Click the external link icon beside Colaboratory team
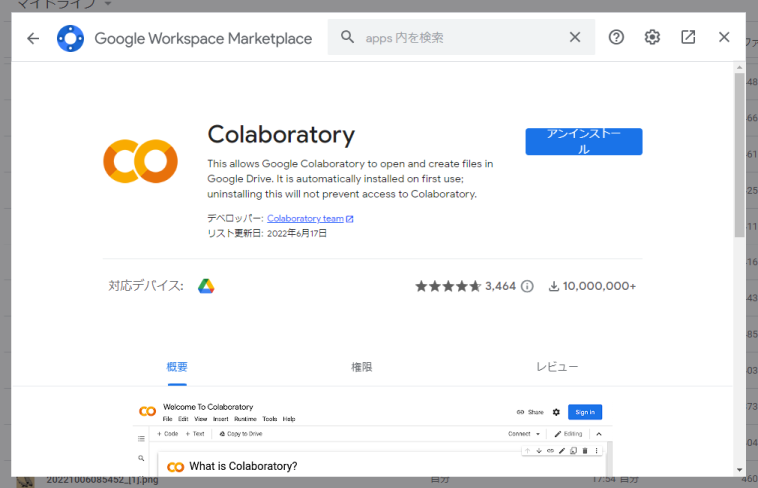Screen dimensions: 758x488 click(x=350, y=219)
